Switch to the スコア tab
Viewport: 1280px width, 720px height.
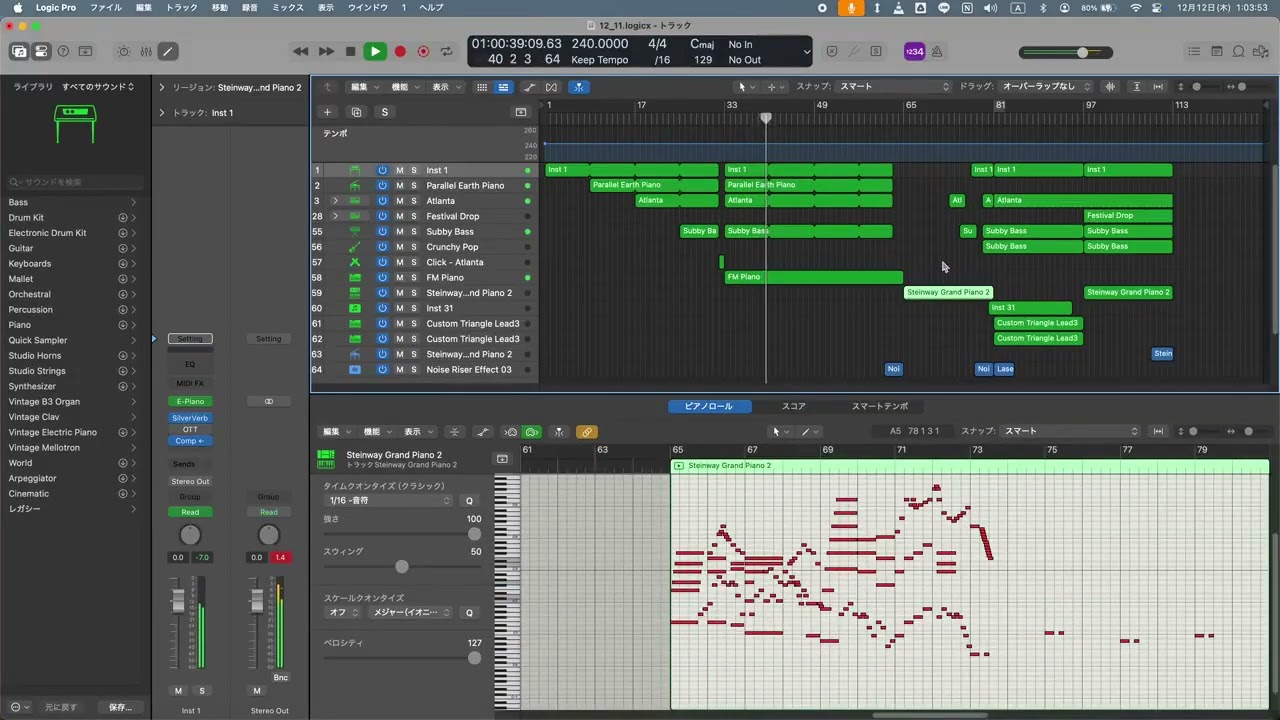tap(793, 406)
